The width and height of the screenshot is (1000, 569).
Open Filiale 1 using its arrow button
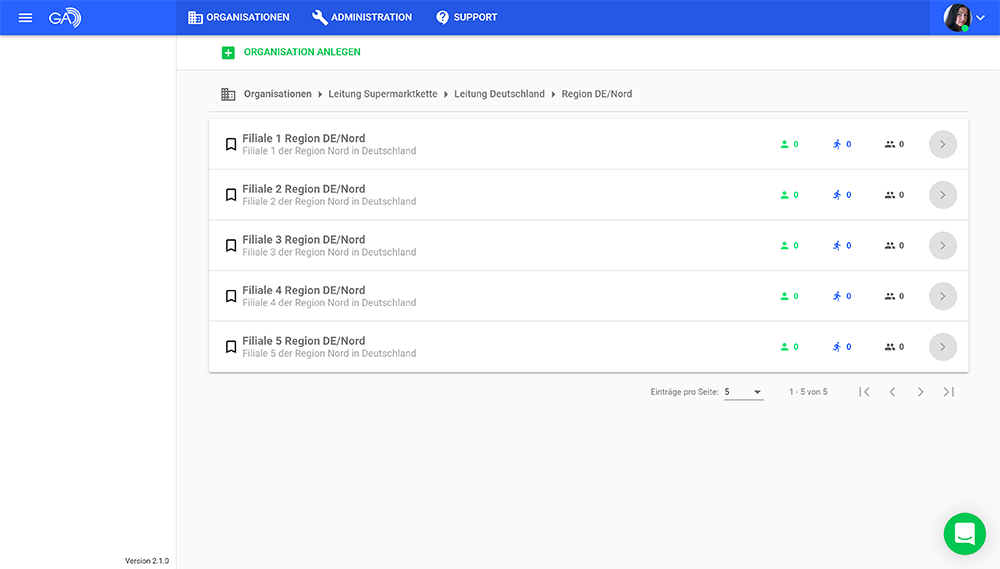coord(942,144)
